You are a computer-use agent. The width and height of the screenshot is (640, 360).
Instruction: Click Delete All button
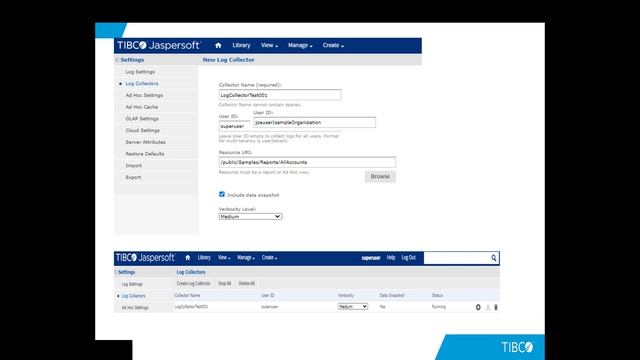247,283
